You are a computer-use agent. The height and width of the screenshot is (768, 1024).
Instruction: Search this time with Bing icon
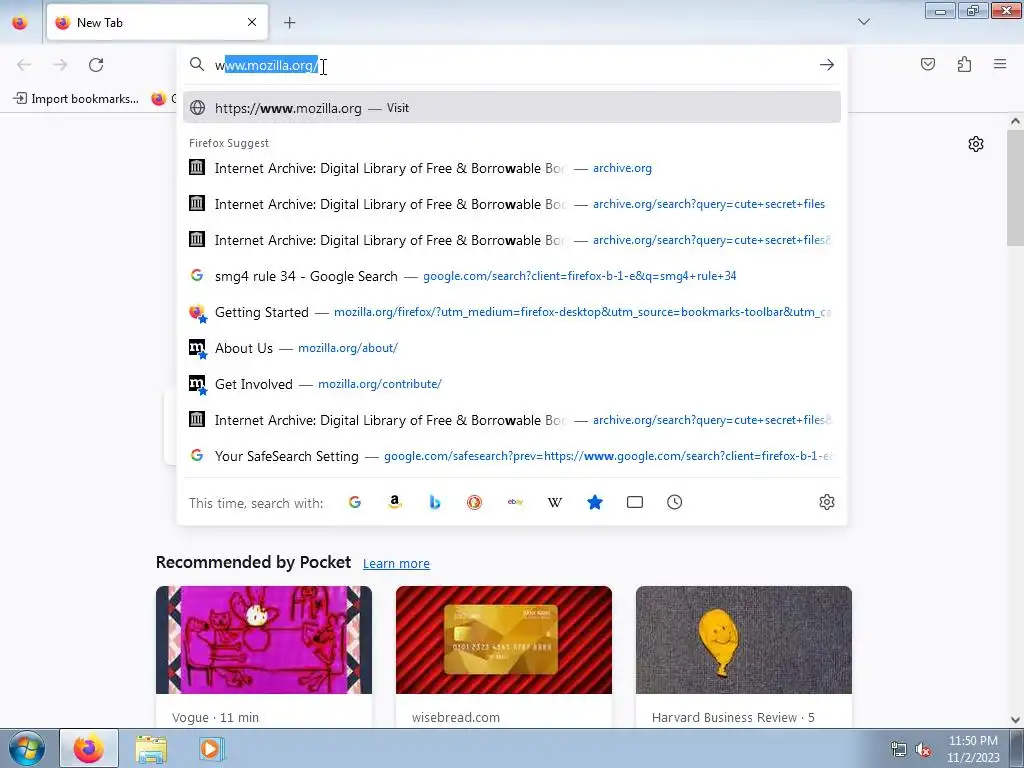pyautogui.click(x=435, y=502)
